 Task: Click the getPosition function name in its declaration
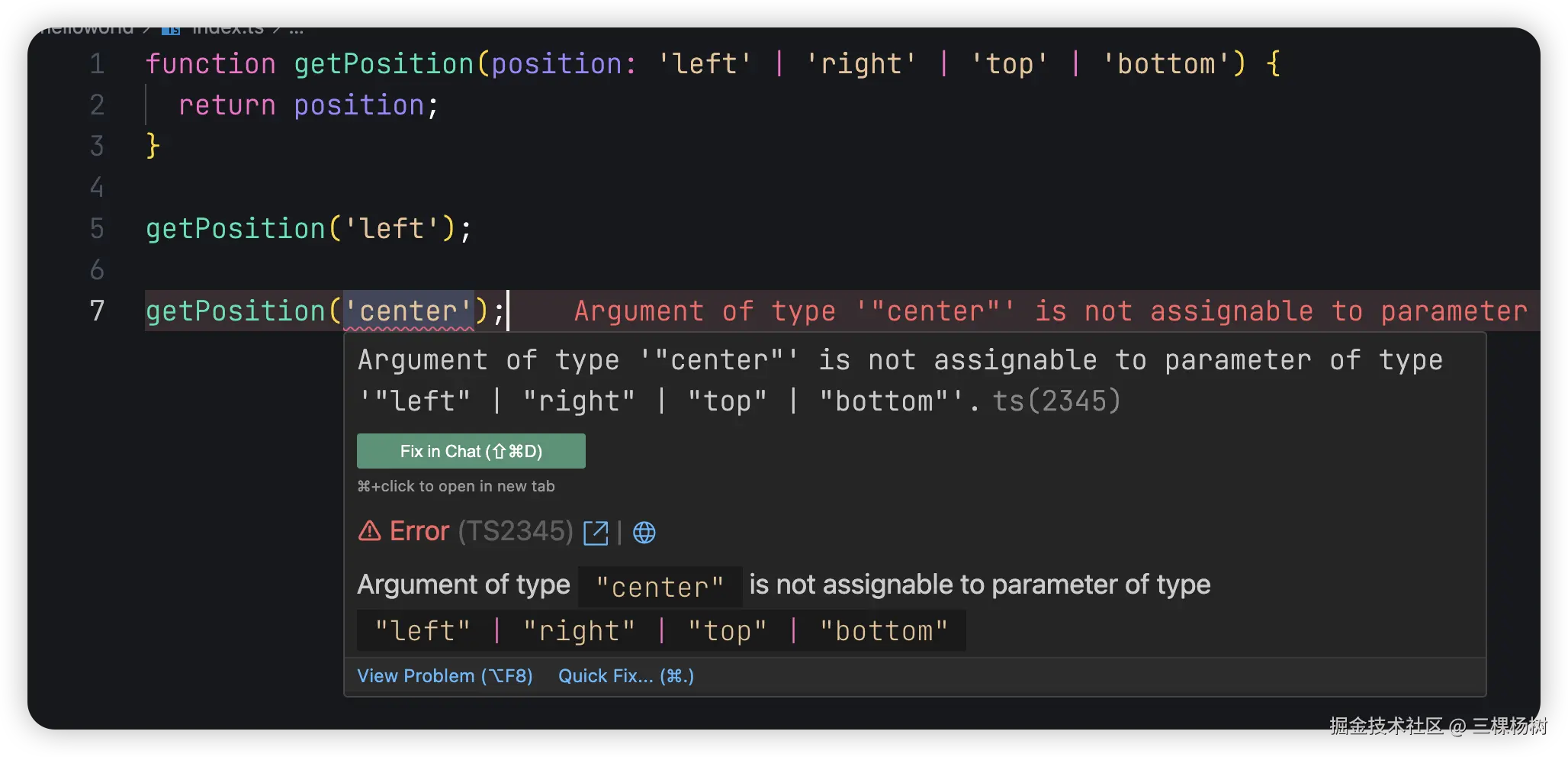pyautogui.click(x=384, y=64)
